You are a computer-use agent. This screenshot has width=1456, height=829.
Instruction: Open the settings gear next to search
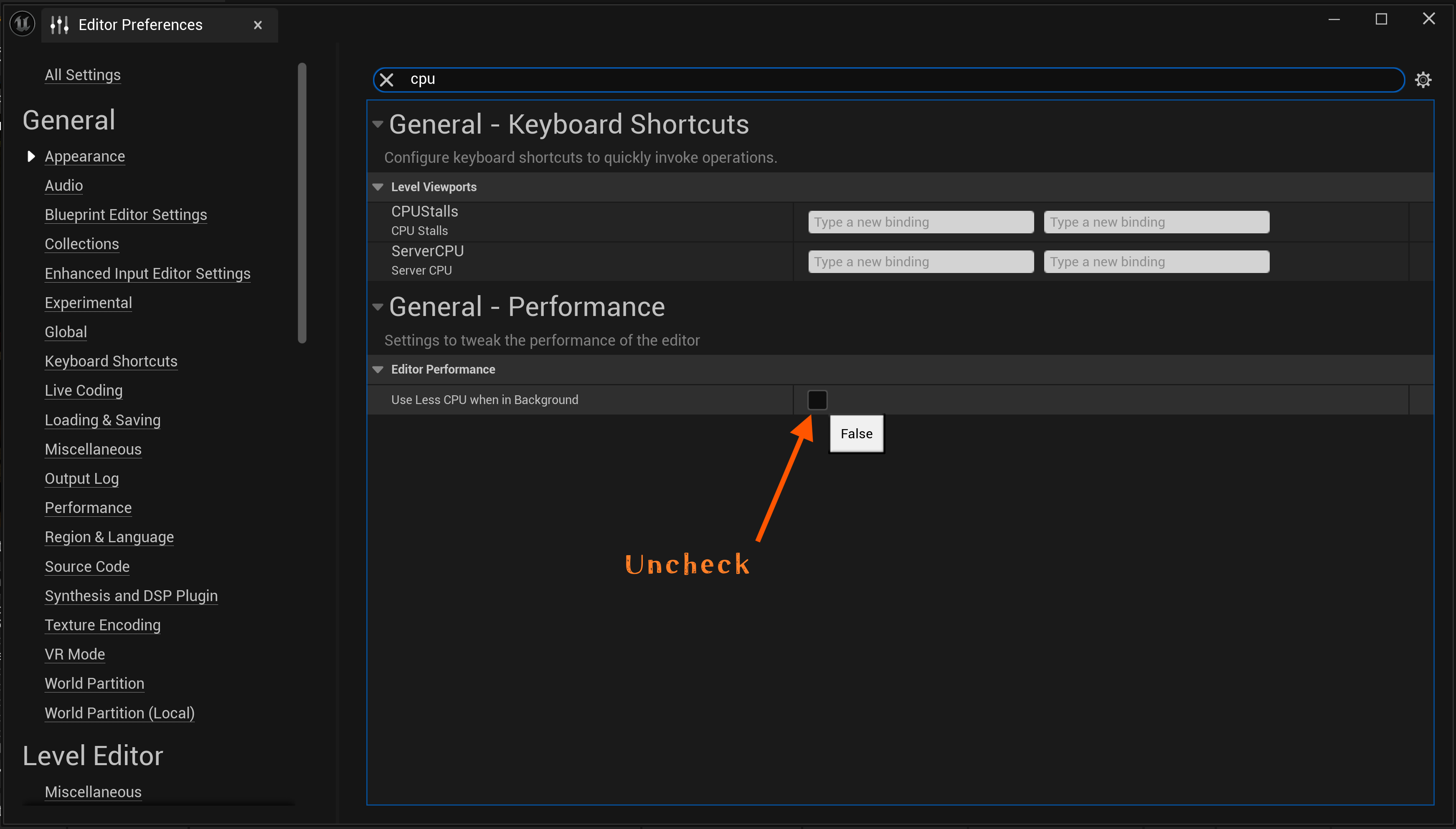tap(1423, 80)
